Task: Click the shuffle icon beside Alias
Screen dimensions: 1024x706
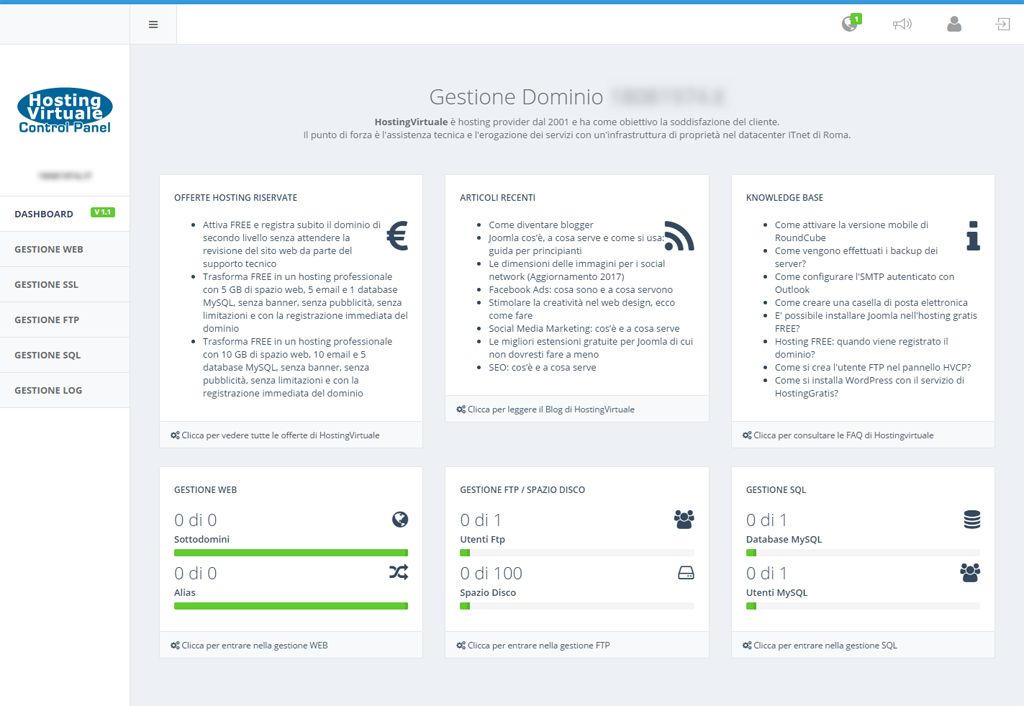Action: point(399,572)
